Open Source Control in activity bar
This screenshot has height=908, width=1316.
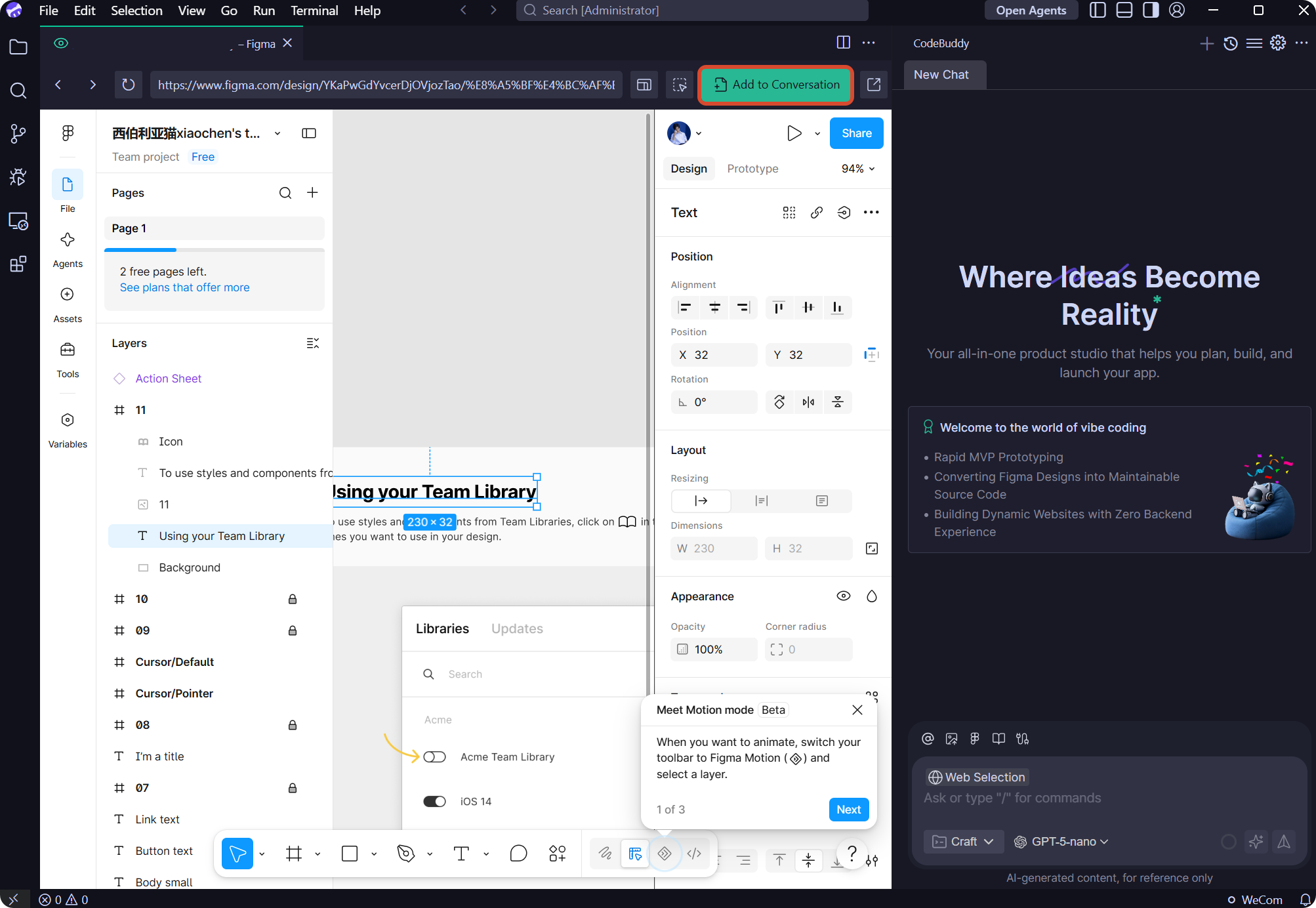[18, 133]
